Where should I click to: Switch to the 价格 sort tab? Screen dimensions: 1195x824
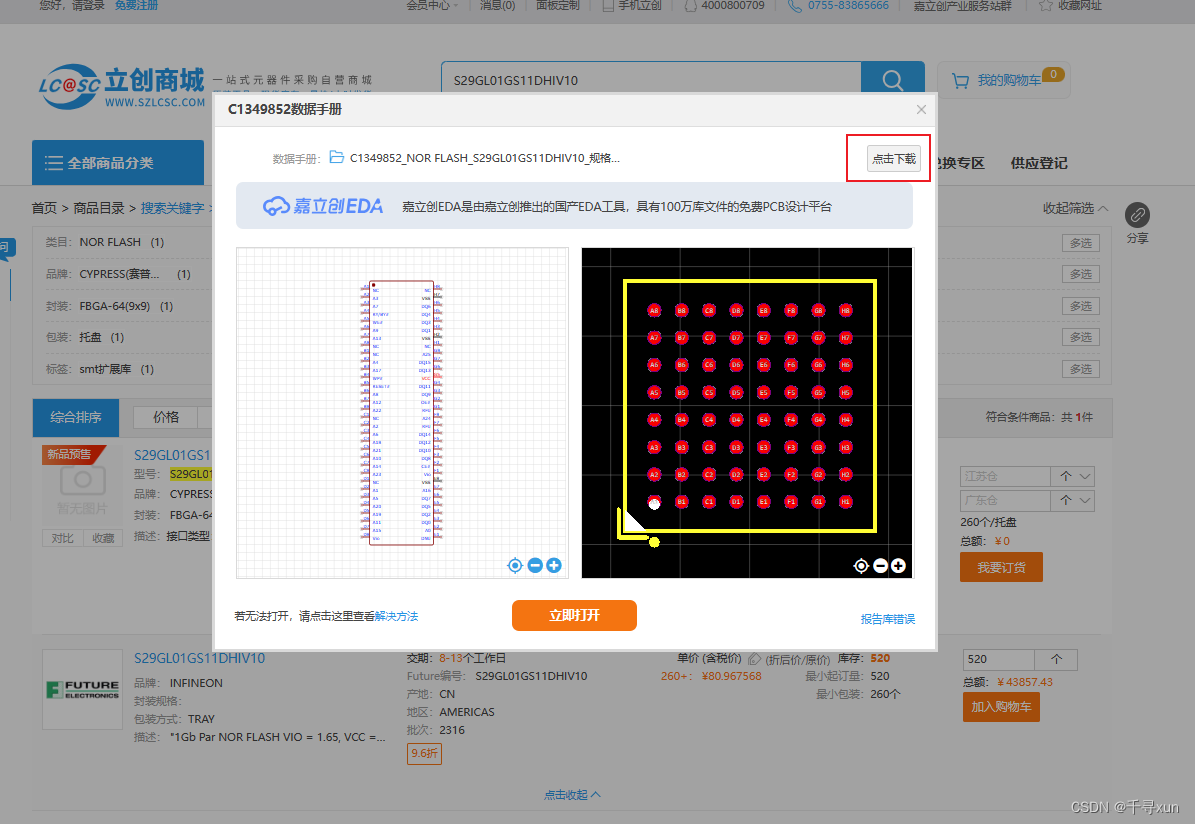[165, 417]
